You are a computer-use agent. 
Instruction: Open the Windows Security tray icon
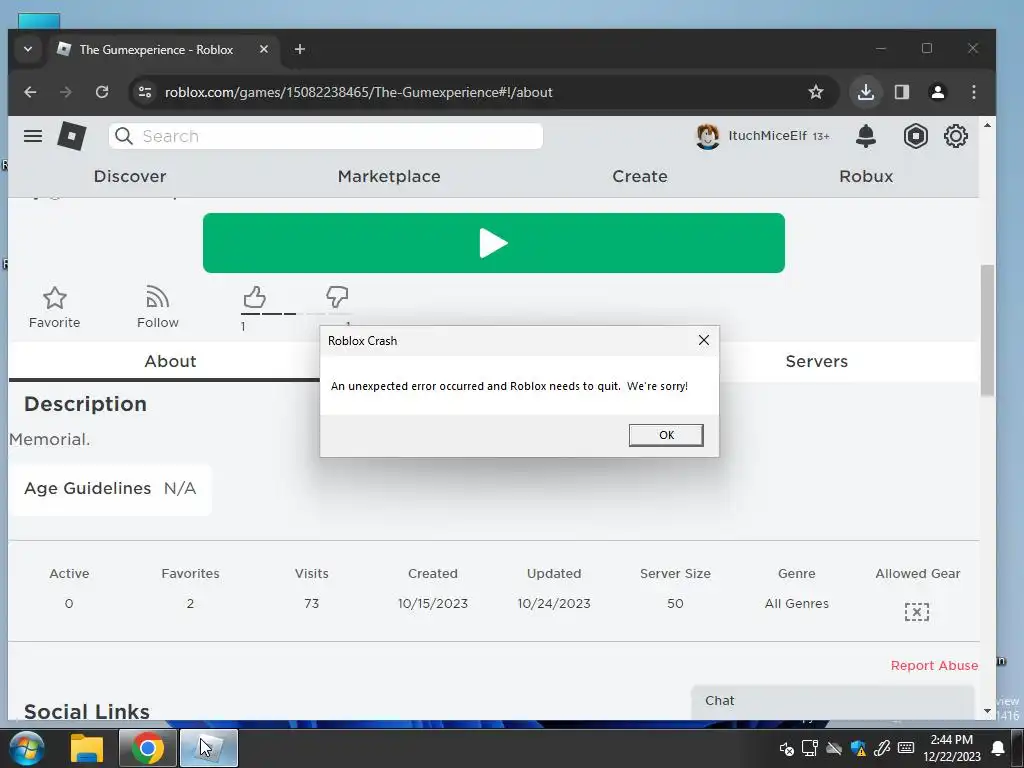coord(858,748)
